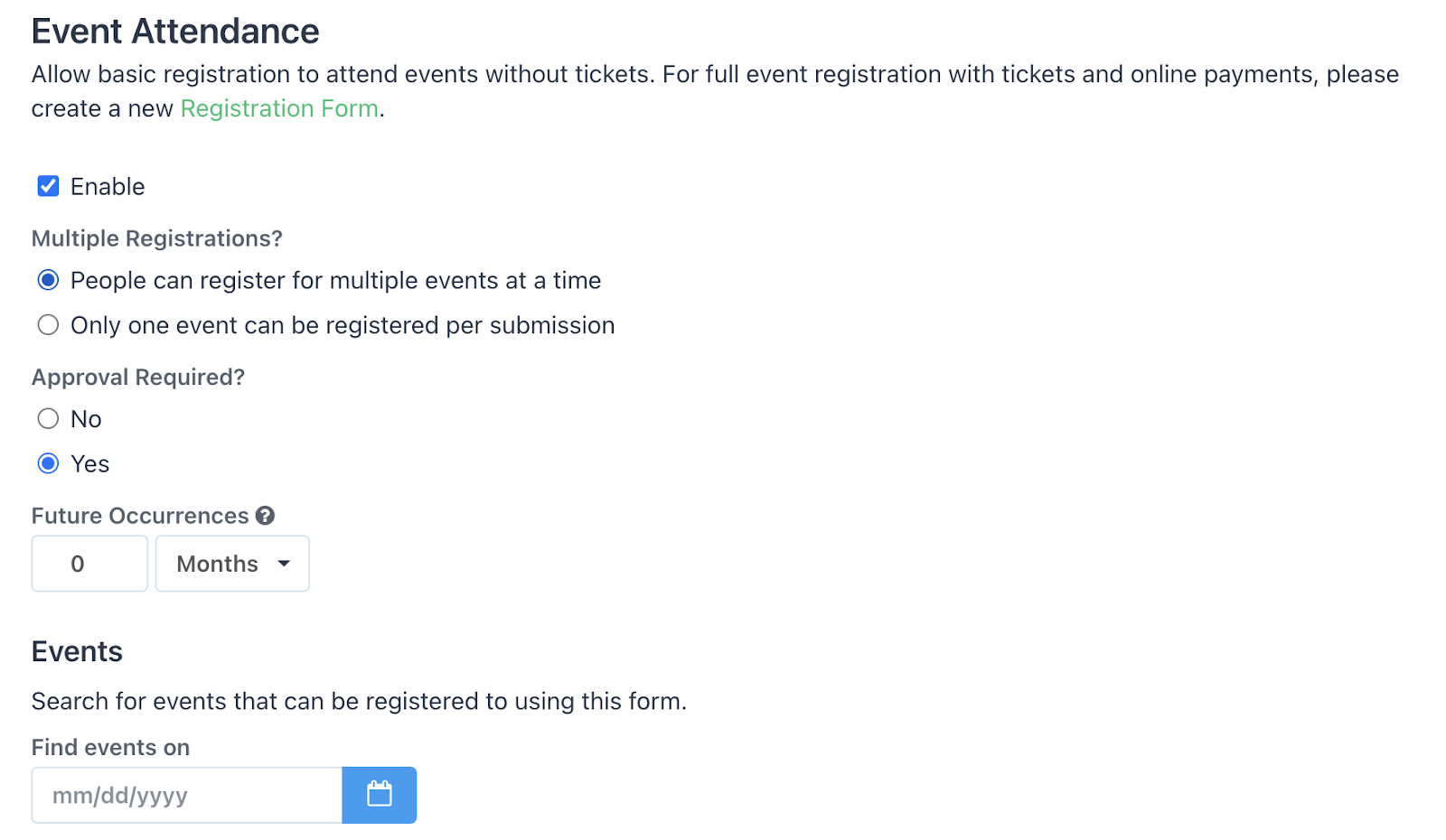
Task: Click "Only one event can be registered" label
Action: click(x=343, y=326)
